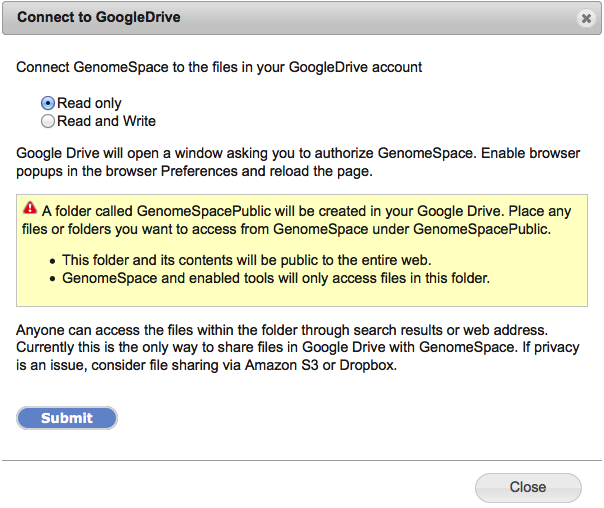
Task: Click the red warning triangle icon
Action: tap(31, 209)
